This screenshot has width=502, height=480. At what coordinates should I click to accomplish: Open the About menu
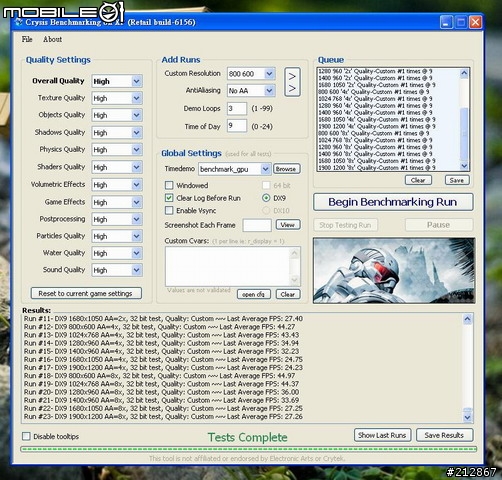pos(52,39)
